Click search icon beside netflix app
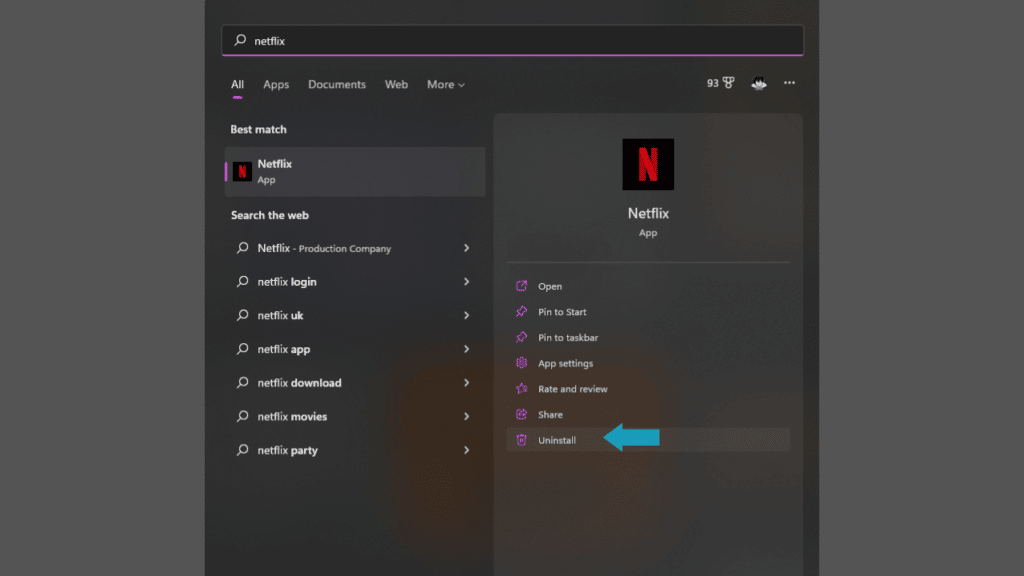The image size is (1024, 576). click(x=242, y=349)
